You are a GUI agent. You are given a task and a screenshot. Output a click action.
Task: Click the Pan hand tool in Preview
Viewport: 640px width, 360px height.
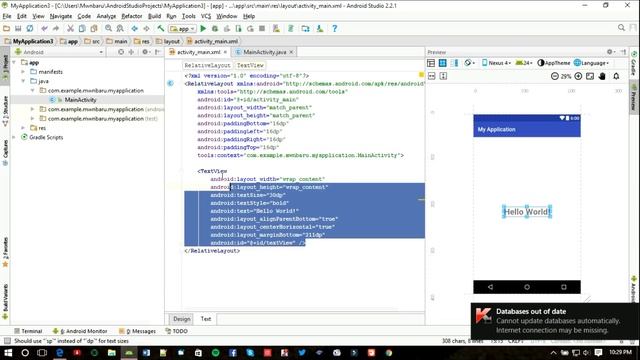point(602,76)
